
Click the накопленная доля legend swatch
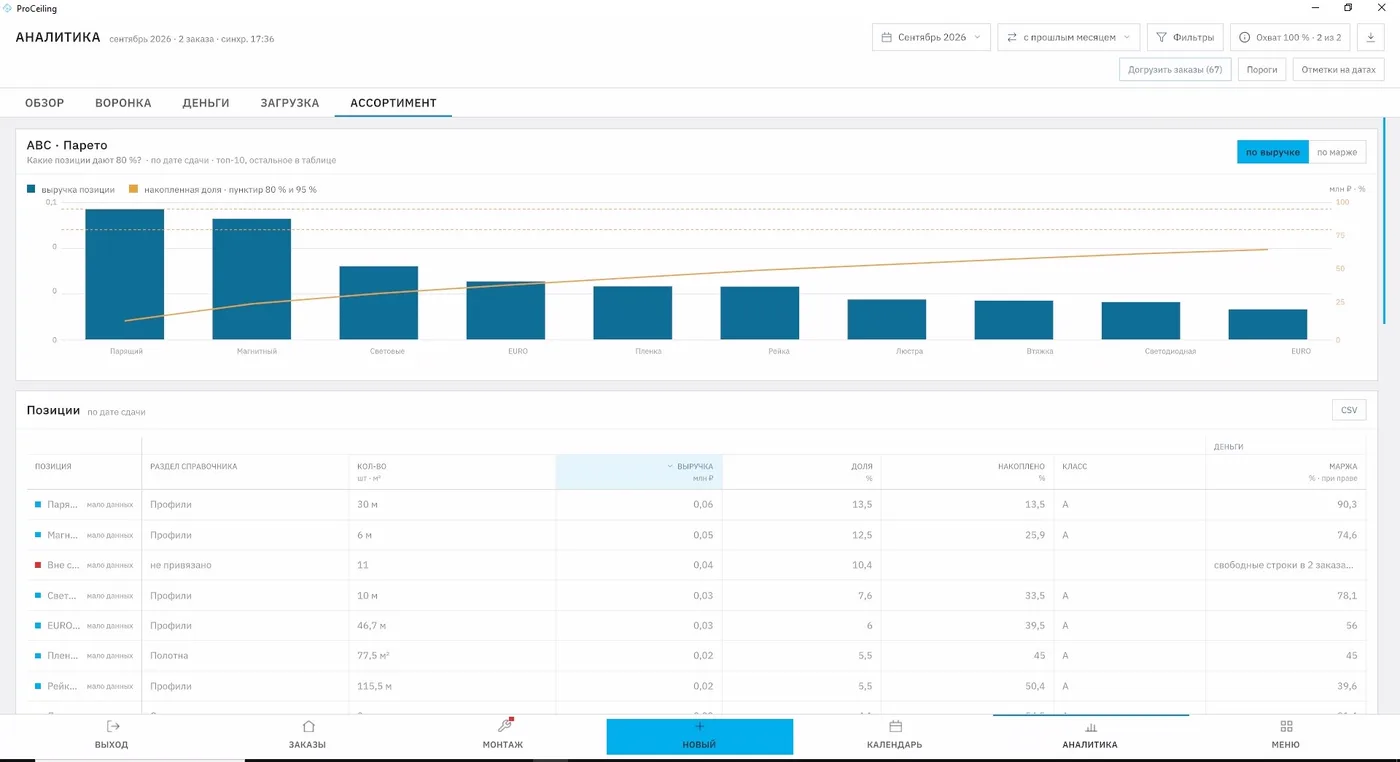(x=133, y=189)
